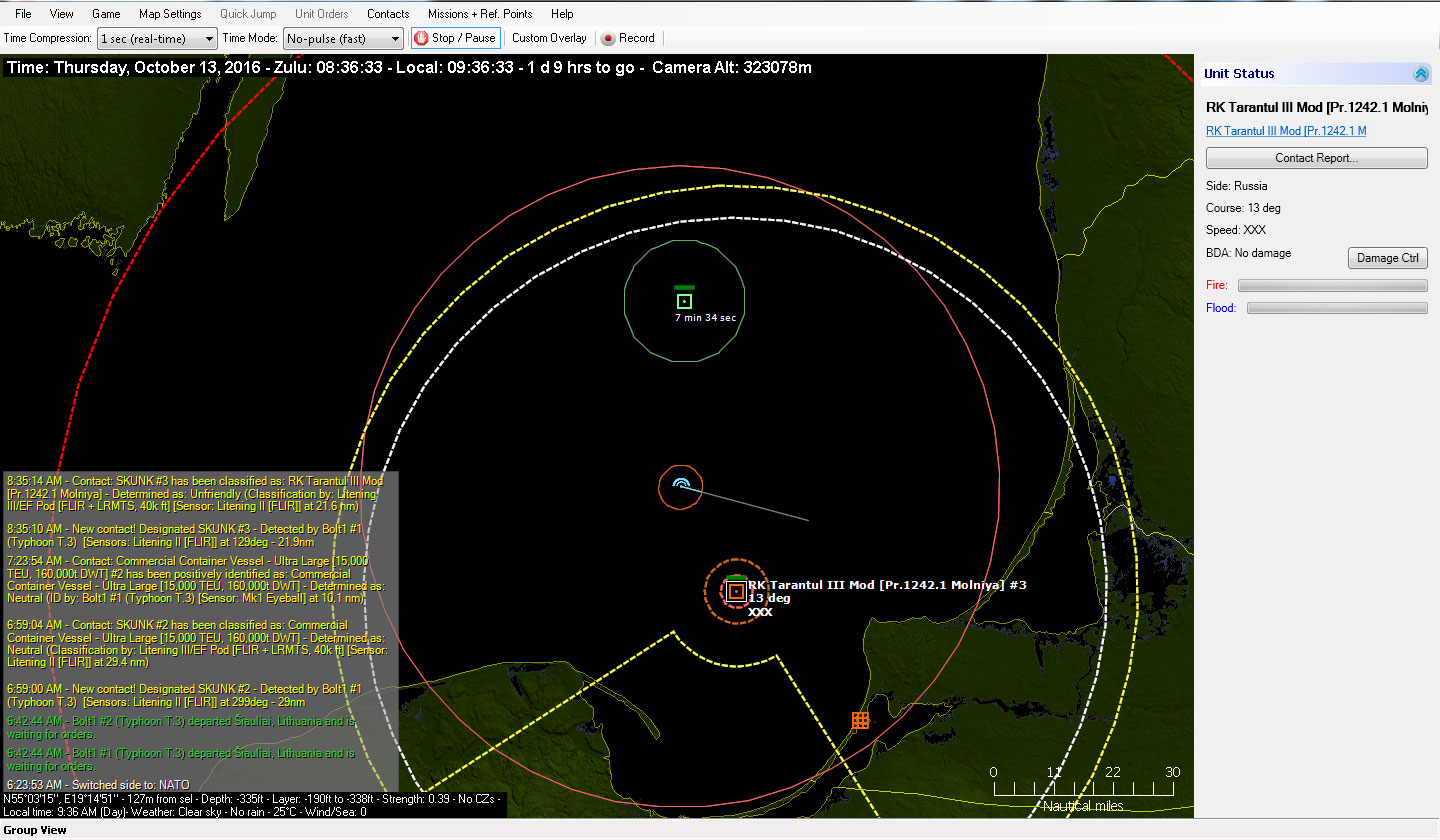Click the 7:23:54 AM positively identified message
Image resolution: width=1440 pixels, height=840 pixels.
click(195, 581)
